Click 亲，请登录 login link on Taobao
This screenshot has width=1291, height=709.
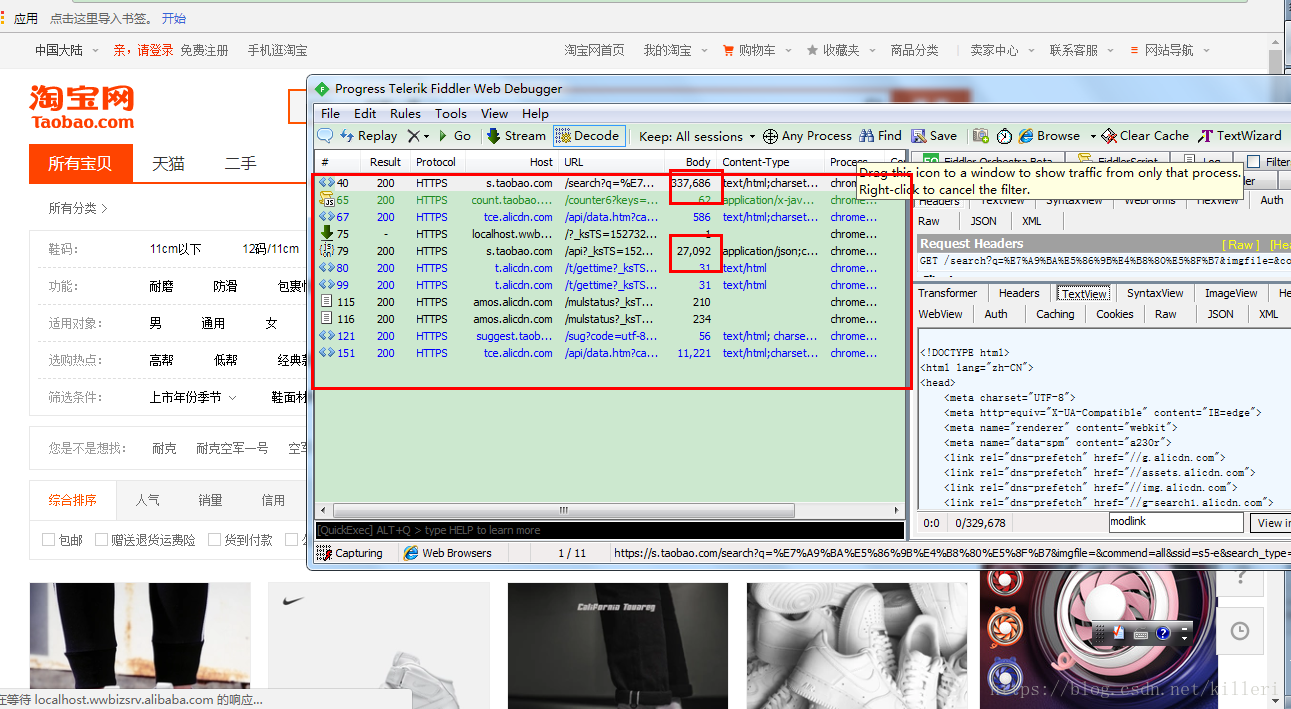click(x=143, y=50)
